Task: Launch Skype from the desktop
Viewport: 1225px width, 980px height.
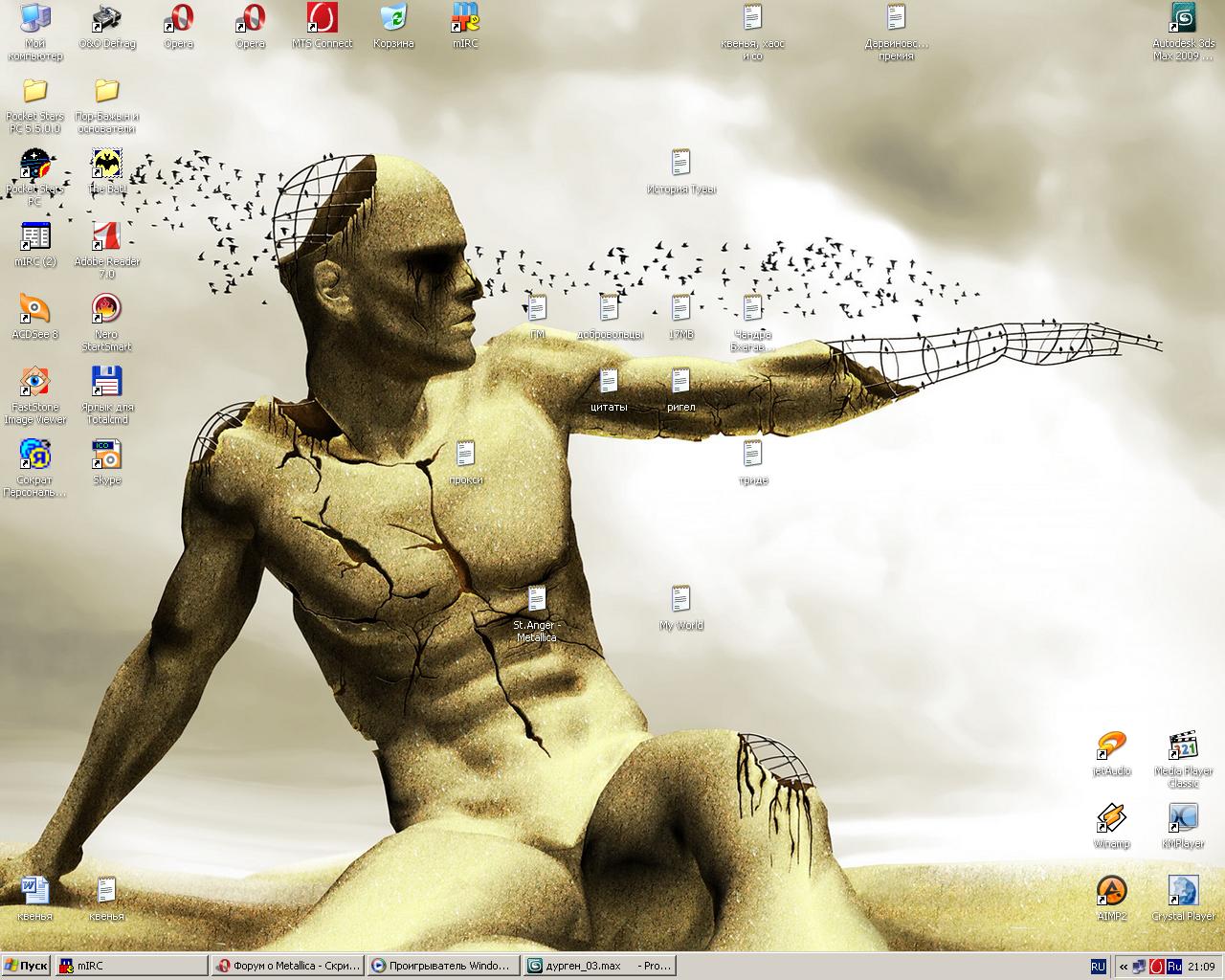Action: (106, 455)
